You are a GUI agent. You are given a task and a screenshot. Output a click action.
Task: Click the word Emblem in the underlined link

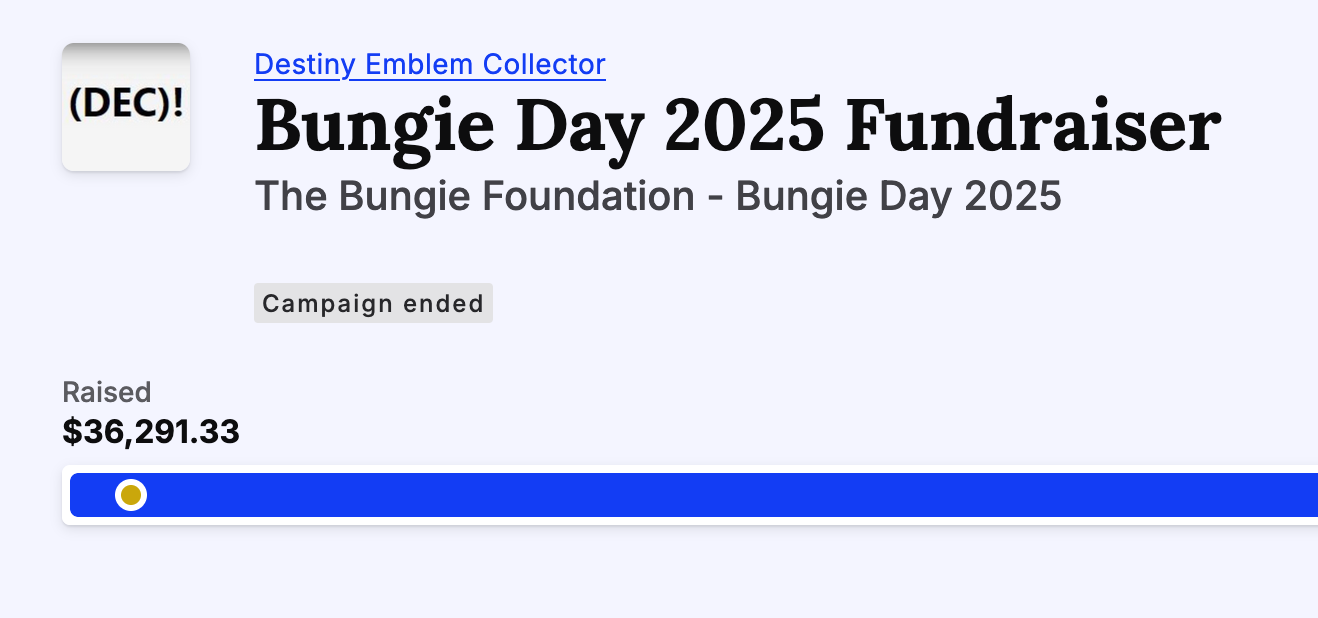420,65
